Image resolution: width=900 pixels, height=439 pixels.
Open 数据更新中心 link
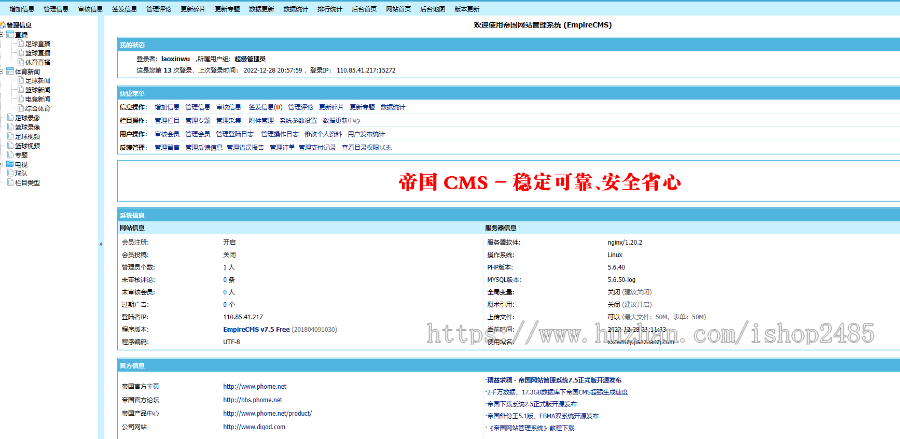[x=341, y=121]
